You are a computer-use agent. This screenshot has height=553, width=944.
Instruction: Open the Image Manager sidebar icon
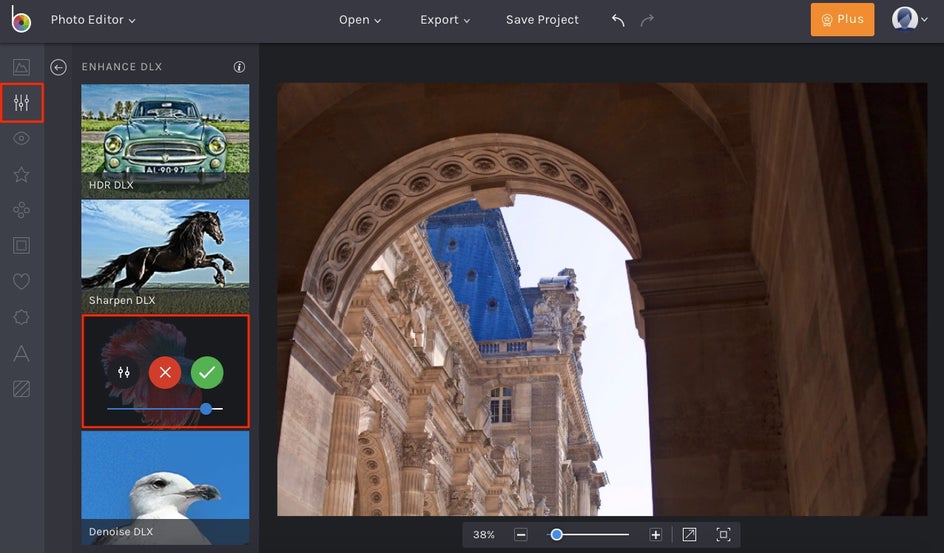(21, 67)
